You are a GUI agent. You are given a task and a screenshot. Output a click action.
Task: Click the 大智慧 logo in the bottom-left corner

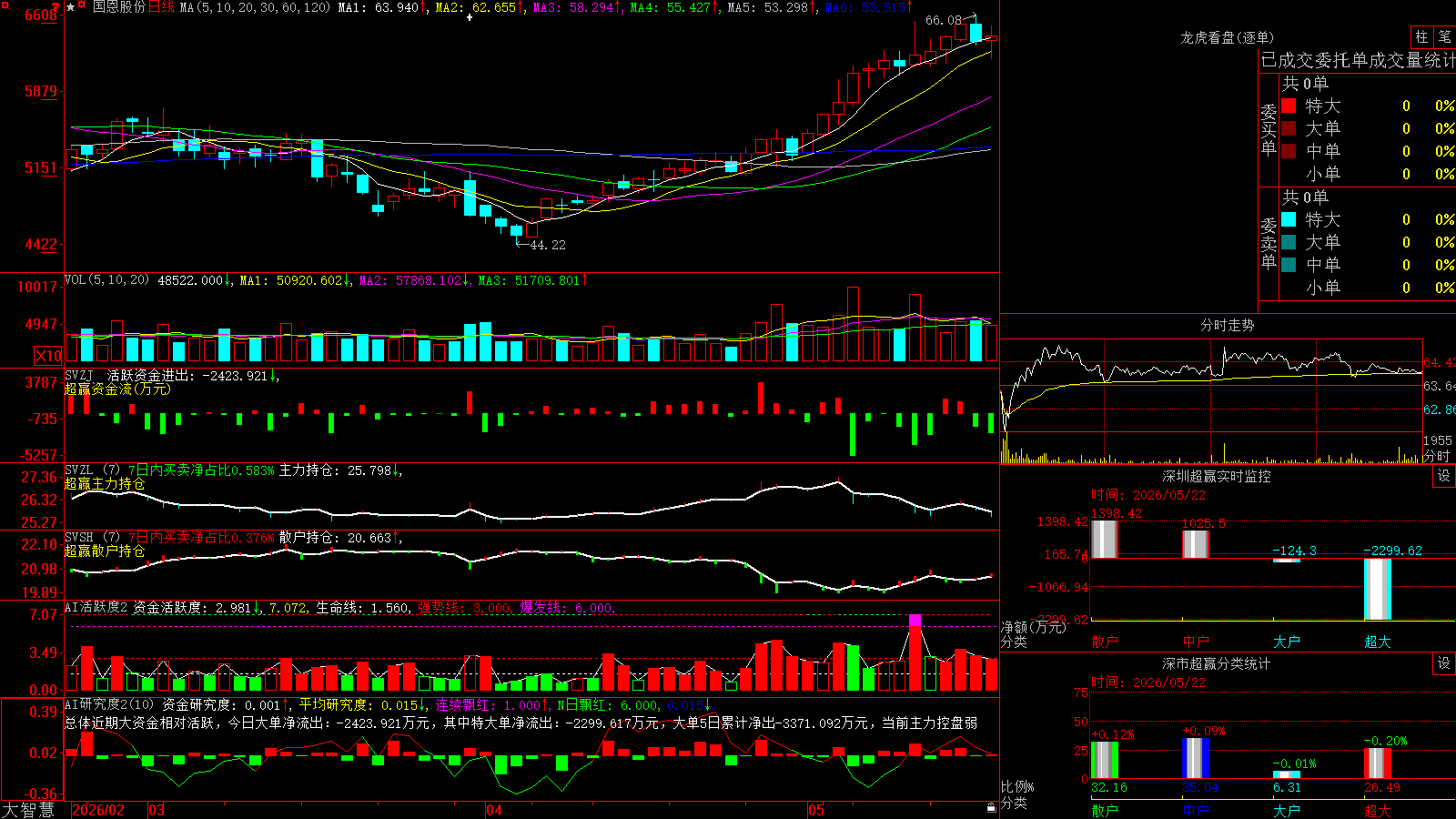28,810
